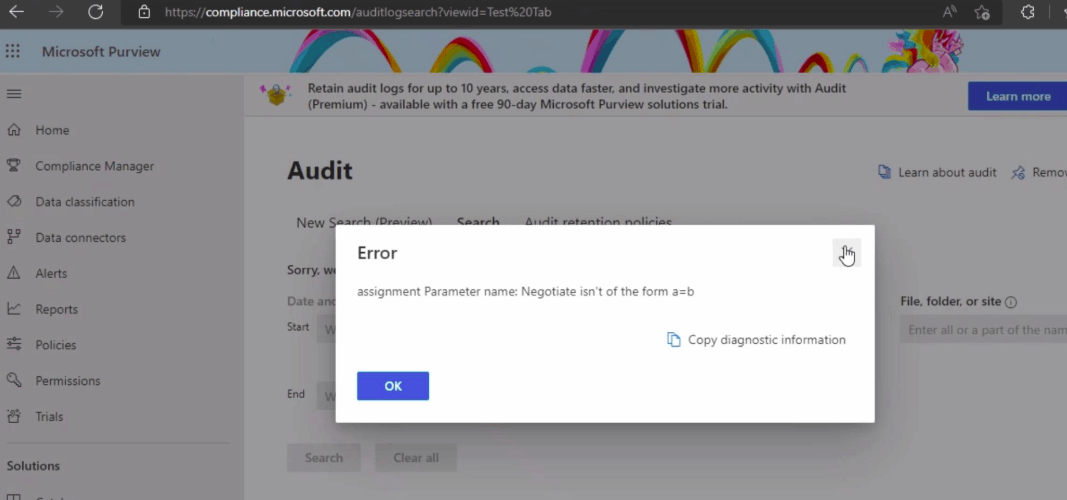Switch to the Search tab
1067x500 pixels.
tap(478, 222)
